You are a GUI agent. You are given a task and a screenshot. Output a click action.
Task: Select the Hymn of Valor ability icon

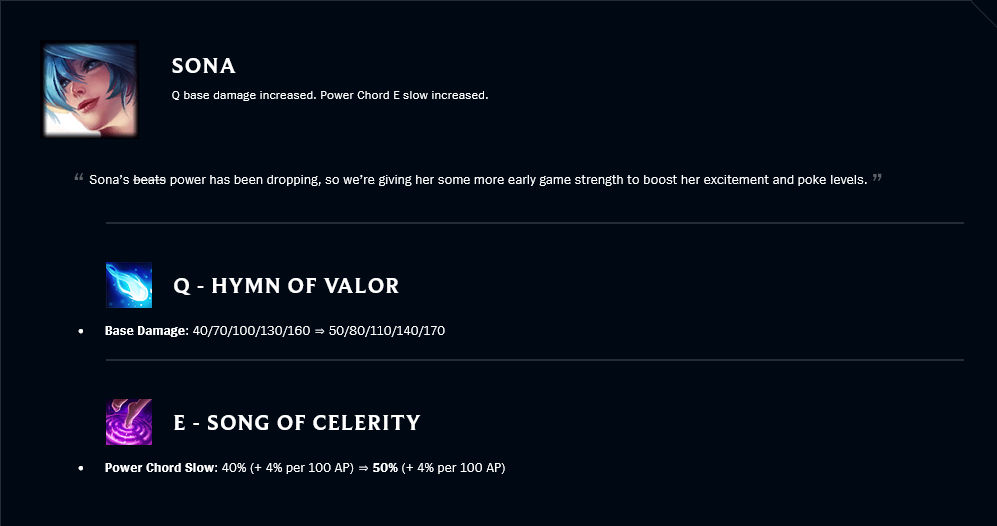pyautogui.click(x=129, y=285)
